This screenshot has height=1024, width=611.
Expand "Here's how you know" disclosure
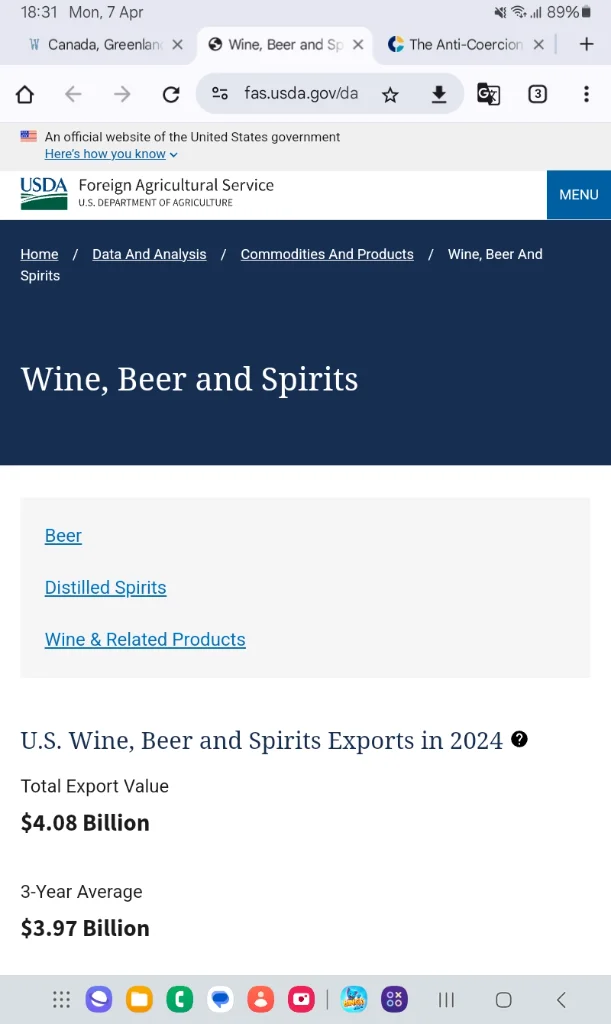coord(111,154)
